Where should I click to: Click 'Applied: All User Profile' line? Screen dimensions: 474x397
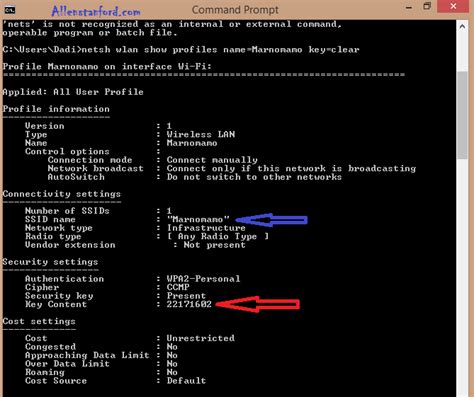coord(73,92)
